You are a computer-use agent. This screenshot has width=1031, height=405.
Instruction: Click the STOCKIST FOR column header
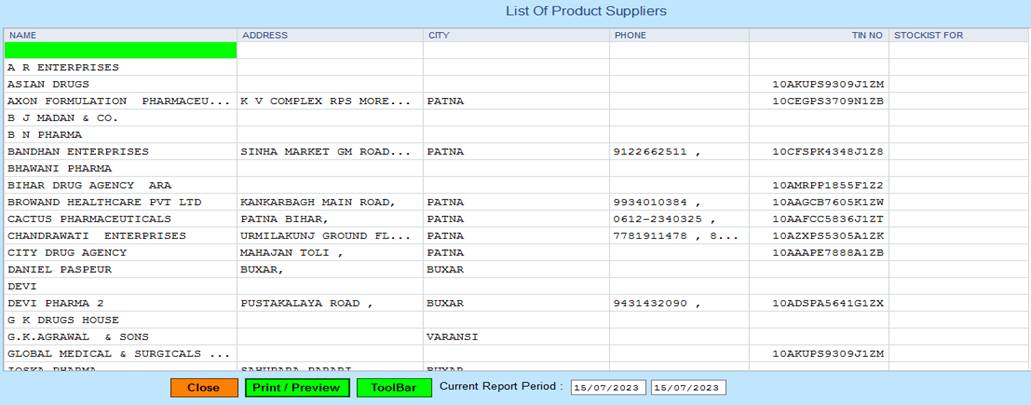(928, 35)
